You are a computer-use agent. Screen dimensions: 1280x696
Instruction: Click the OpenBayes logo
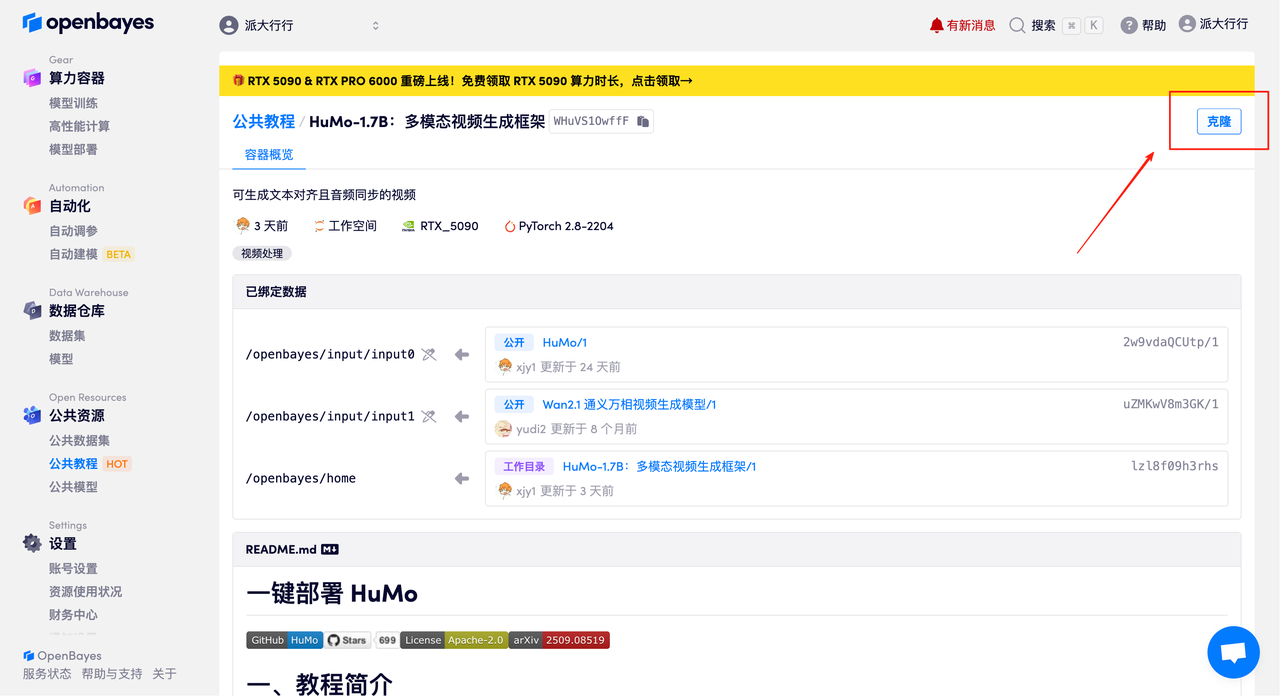(88, 22)
